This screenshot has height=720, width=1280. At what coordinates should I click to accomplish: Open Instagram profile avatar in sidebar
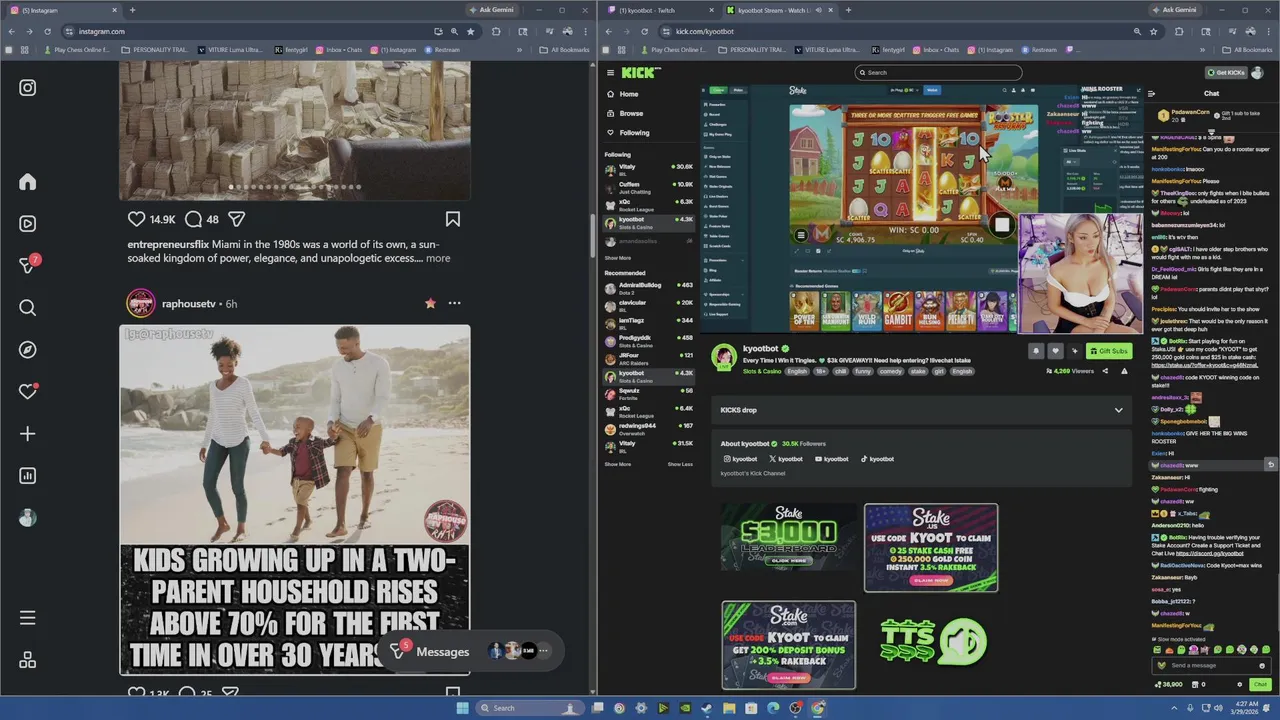[28, 518]
